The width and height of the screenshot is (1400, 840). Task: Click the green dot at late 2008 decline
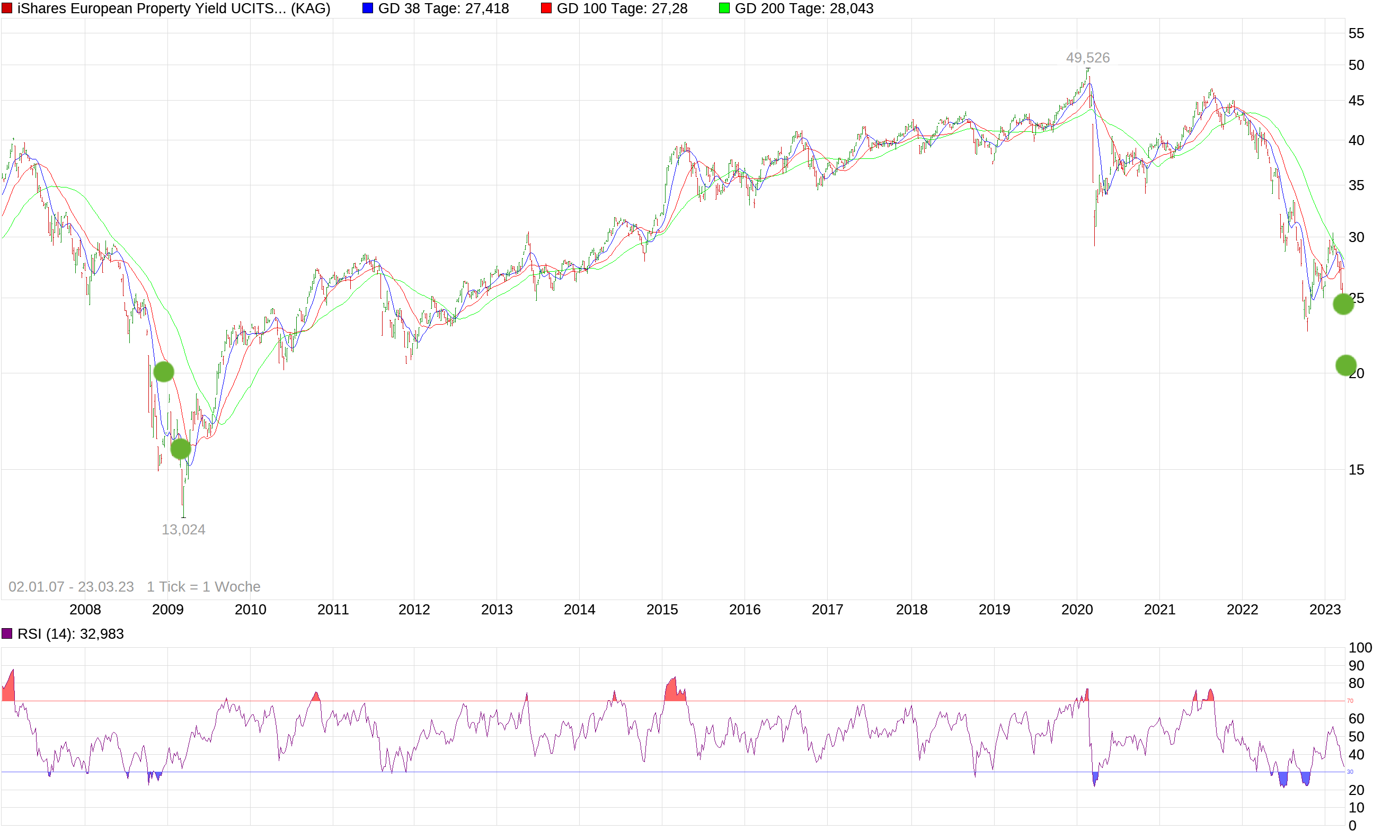[x=164, y=372]
